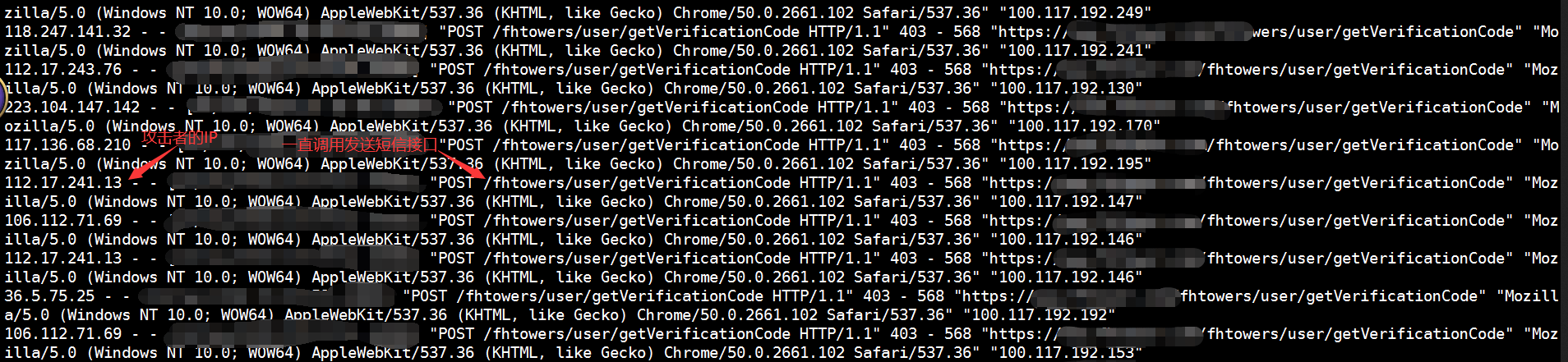Screen dimensions: 1568x362
Task: Click the red "直调用发送短信接口" annotation label
Action: 367,145
